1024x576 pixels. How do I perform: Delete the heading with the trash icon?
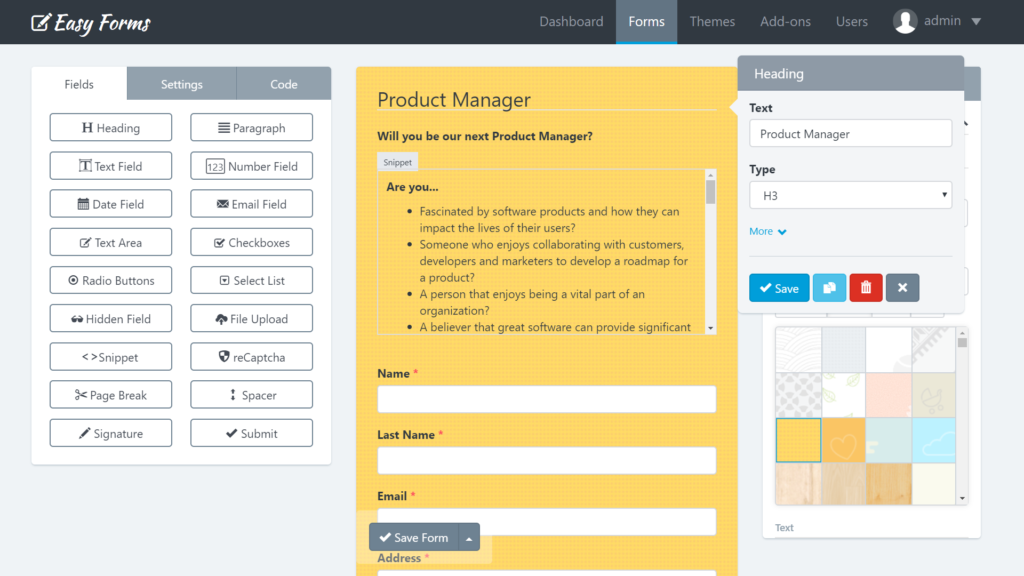tap(865, 287)
